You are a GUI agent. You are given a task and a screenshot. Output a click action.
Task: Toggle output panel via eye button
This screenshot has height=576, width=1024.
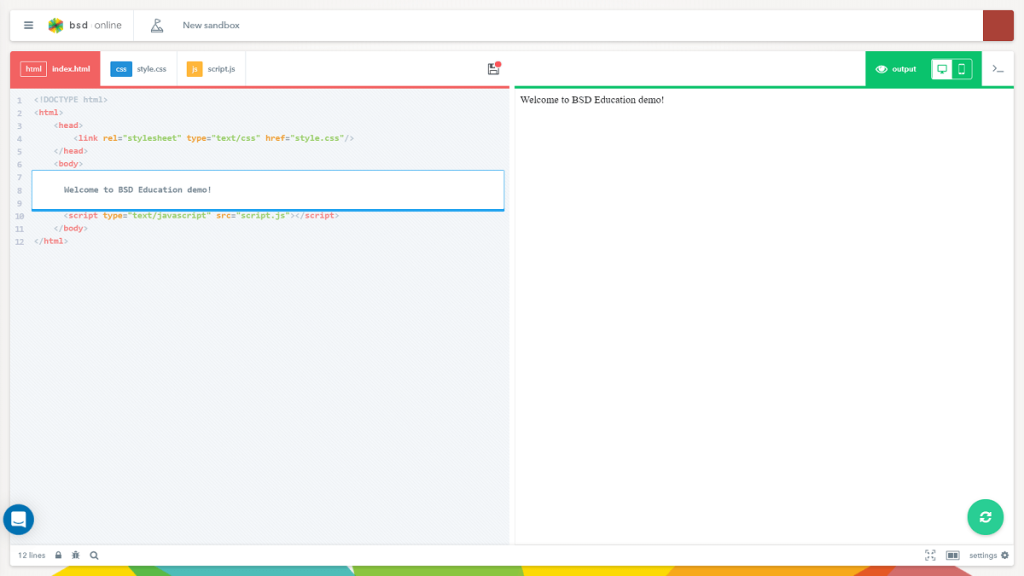(896, 69)
